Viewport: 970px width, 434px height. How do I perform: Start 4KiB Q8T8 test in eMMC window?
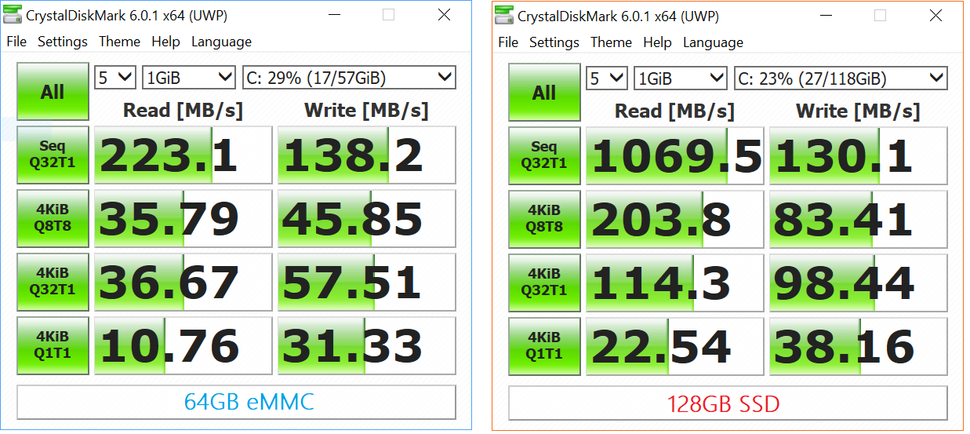(53, 218)
